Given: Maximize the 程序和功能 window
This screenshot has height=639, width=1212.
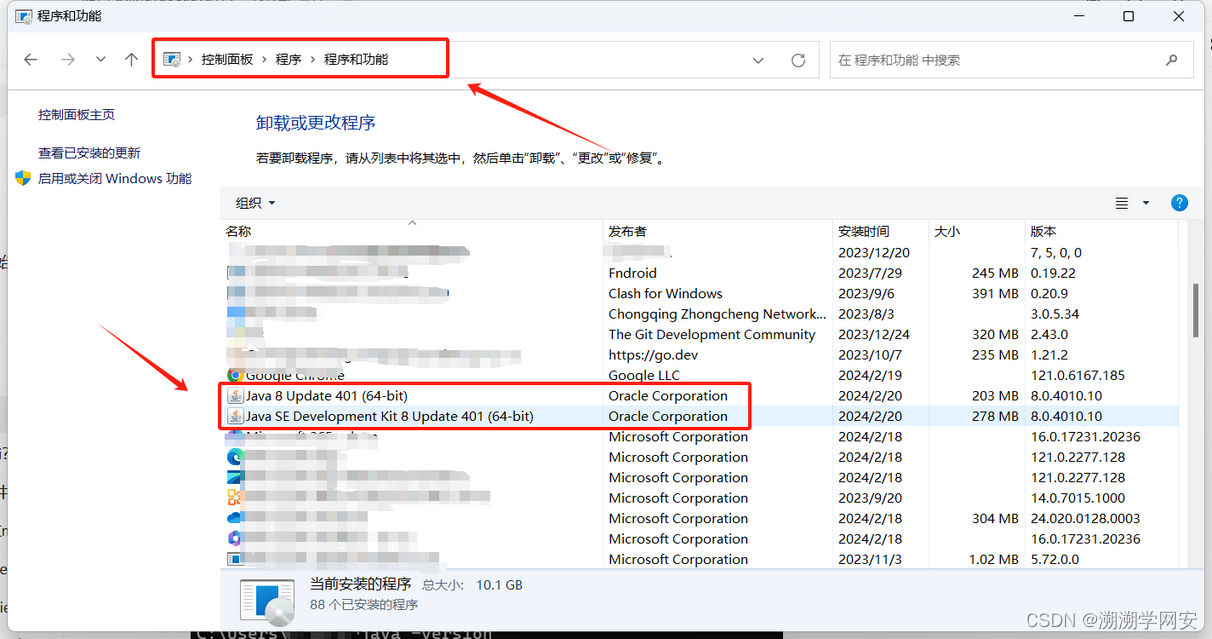Looking at the screenshot, I should coord(1128,16).
